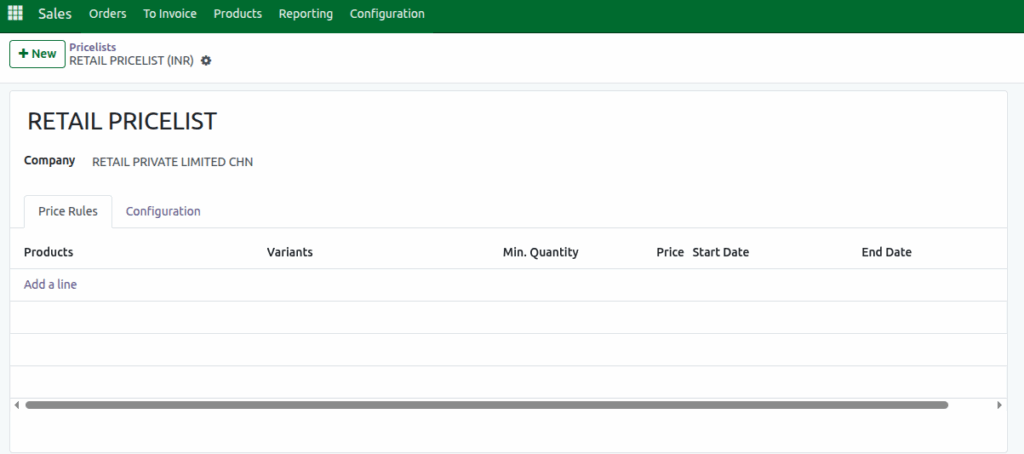Edit the RETAIL PRICELIST name field

click(122, 122)
